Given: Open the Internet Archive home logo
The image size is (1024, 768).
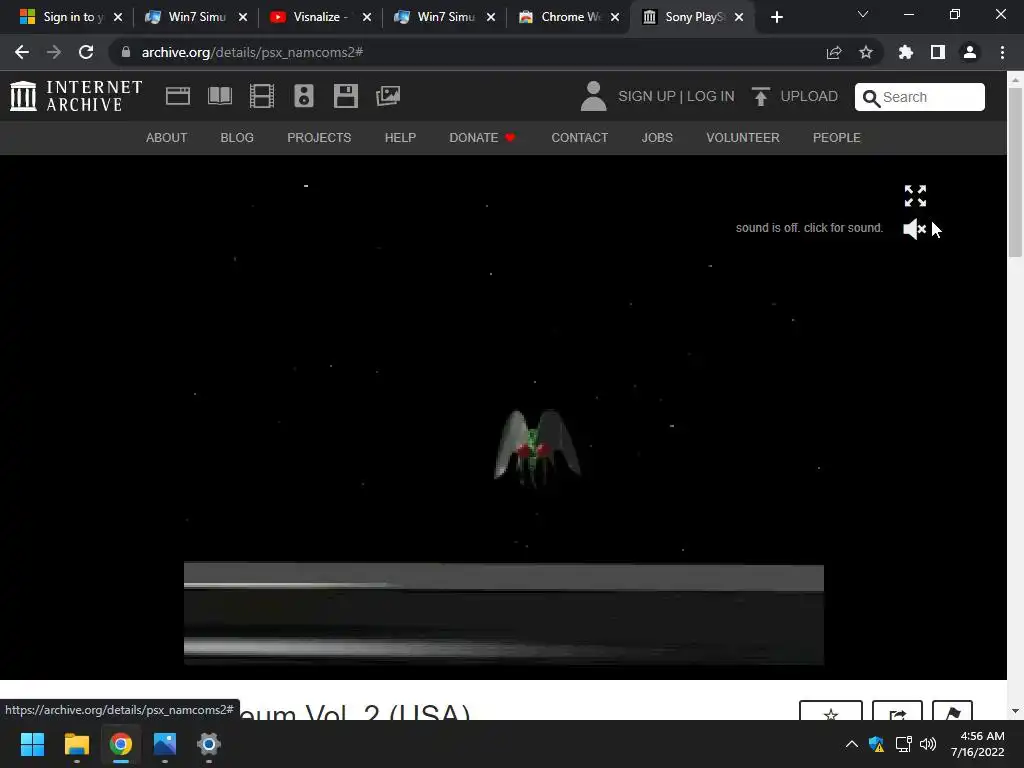Looking at the screenshot, I should 76,96.
